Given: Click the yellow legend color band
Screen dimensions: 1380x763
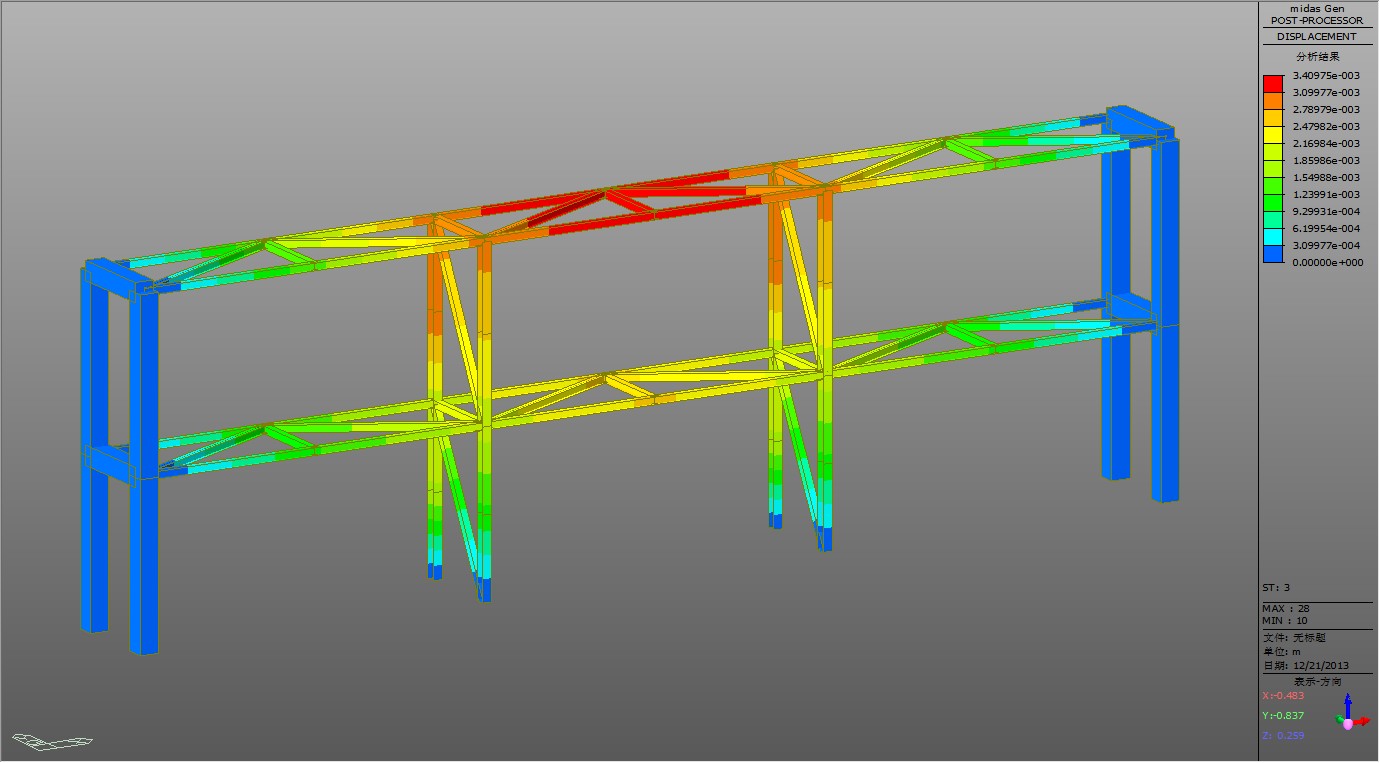Looking at the screenshot, I should point(1273,135).
